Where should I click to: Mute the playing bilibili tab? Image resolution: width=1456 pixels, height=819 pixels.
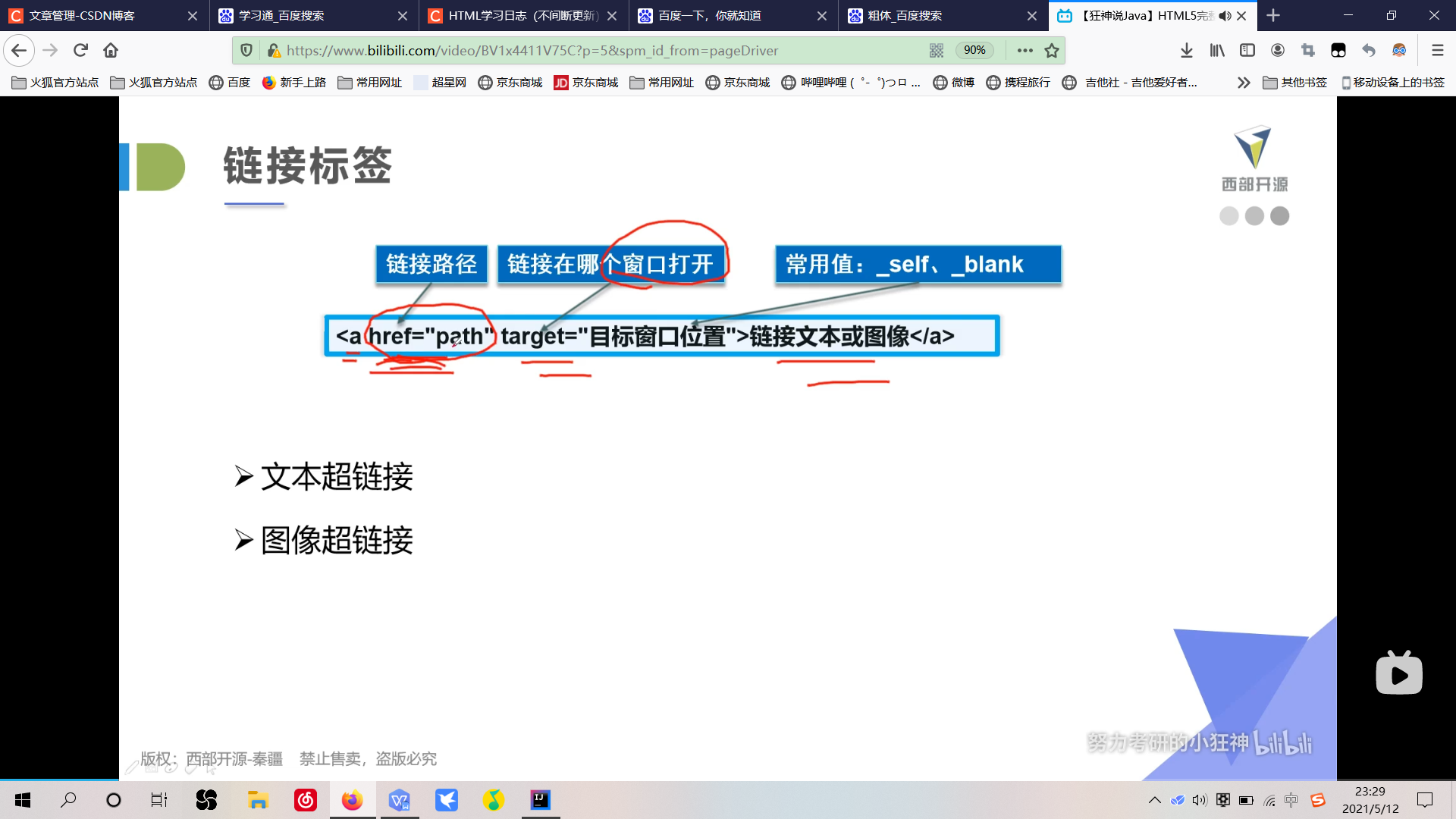[1224, 16]
